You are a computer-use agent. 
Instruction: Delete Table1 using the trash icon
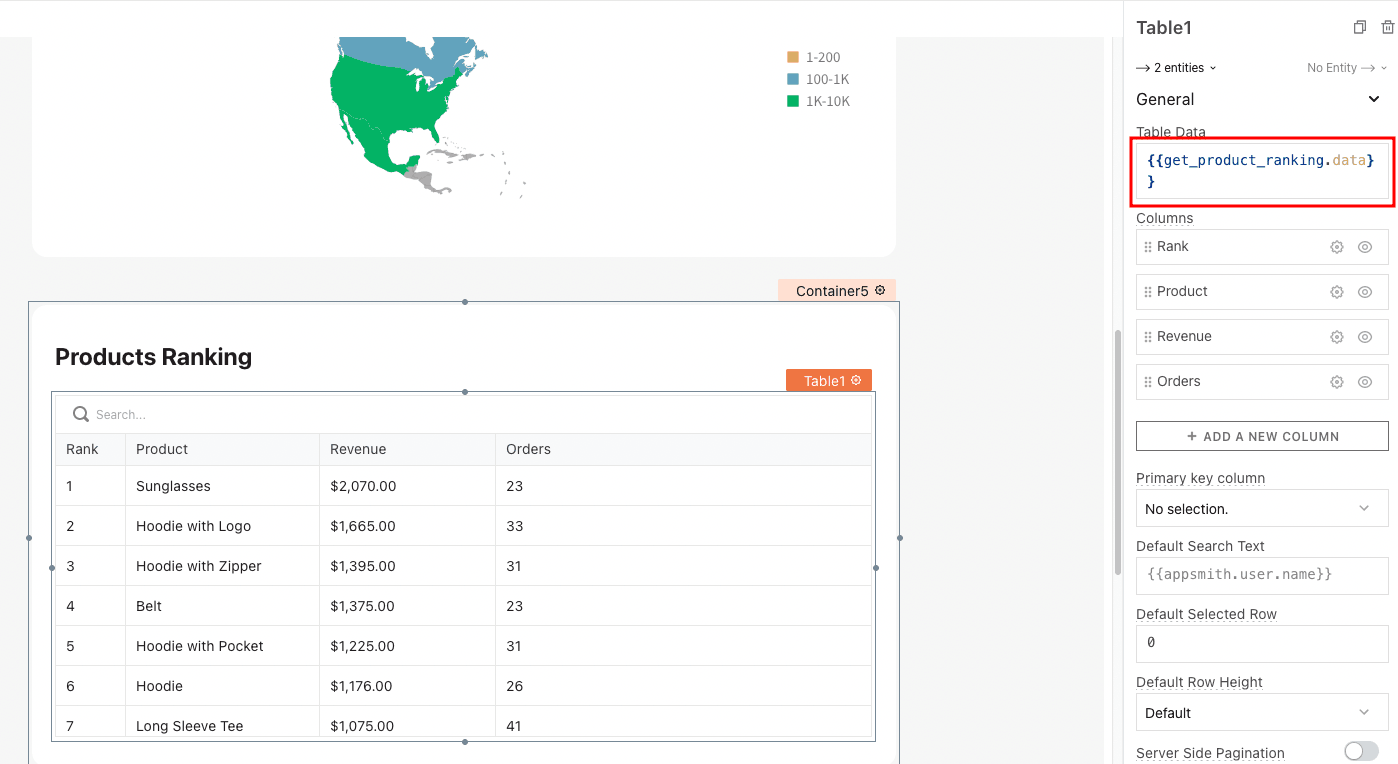[1387, 28]
